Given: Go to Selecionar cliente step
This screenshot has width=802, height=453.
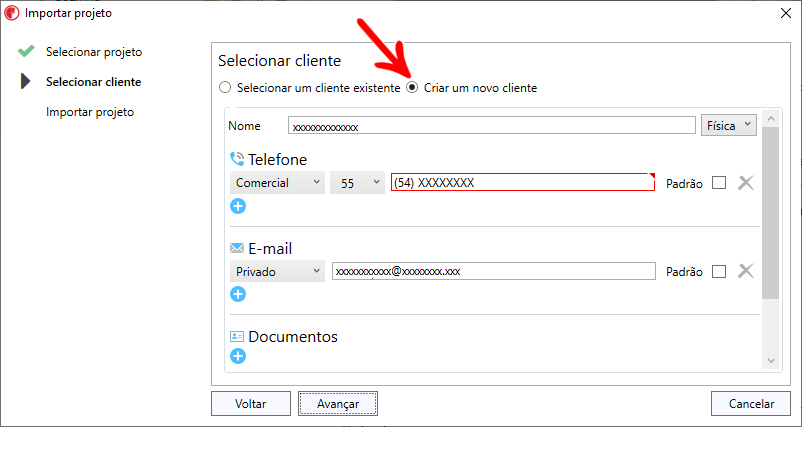Looking at the screenshot, I should click(94, 82).
